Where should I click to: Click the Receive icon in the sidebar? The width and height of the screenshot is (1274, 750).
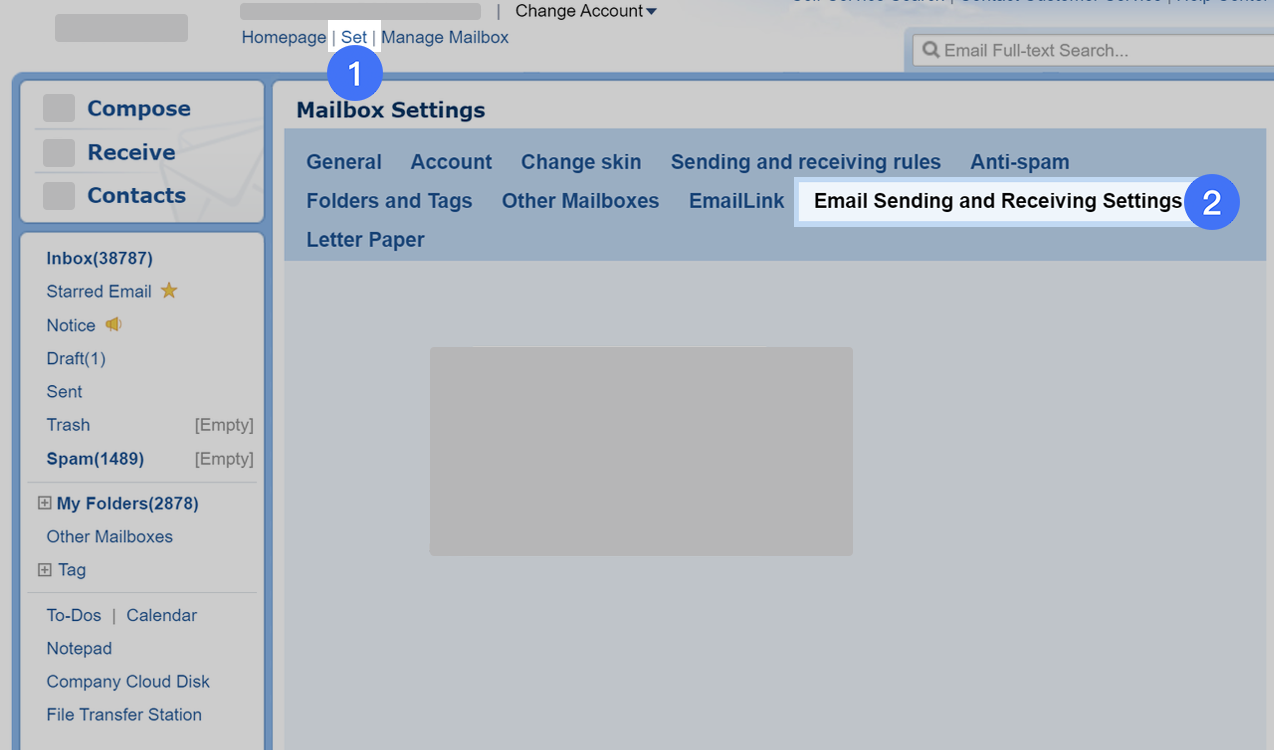tap(61, 151)
